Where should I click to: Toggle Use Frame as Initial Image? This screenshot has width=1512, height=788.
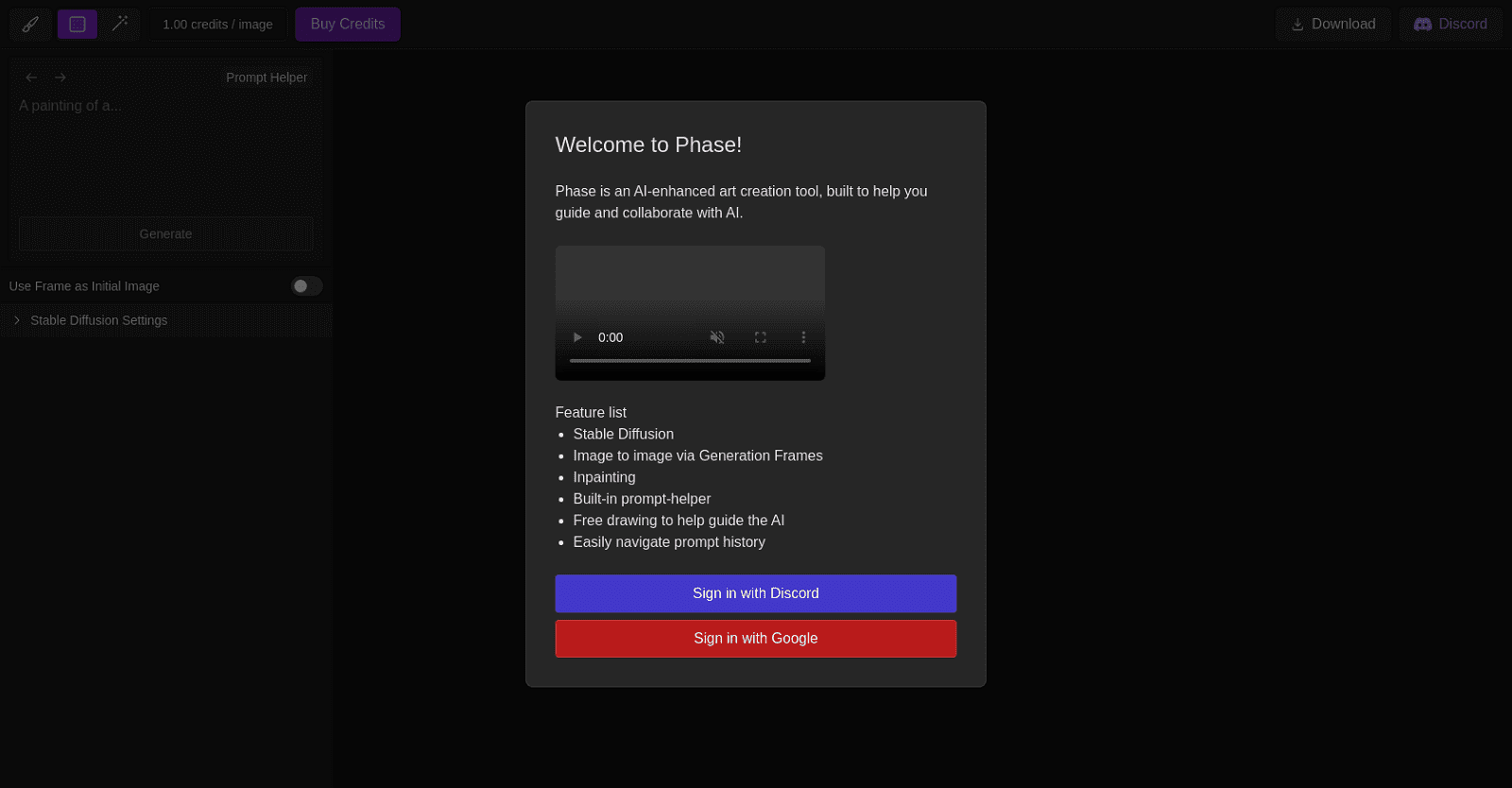(306, 286)
